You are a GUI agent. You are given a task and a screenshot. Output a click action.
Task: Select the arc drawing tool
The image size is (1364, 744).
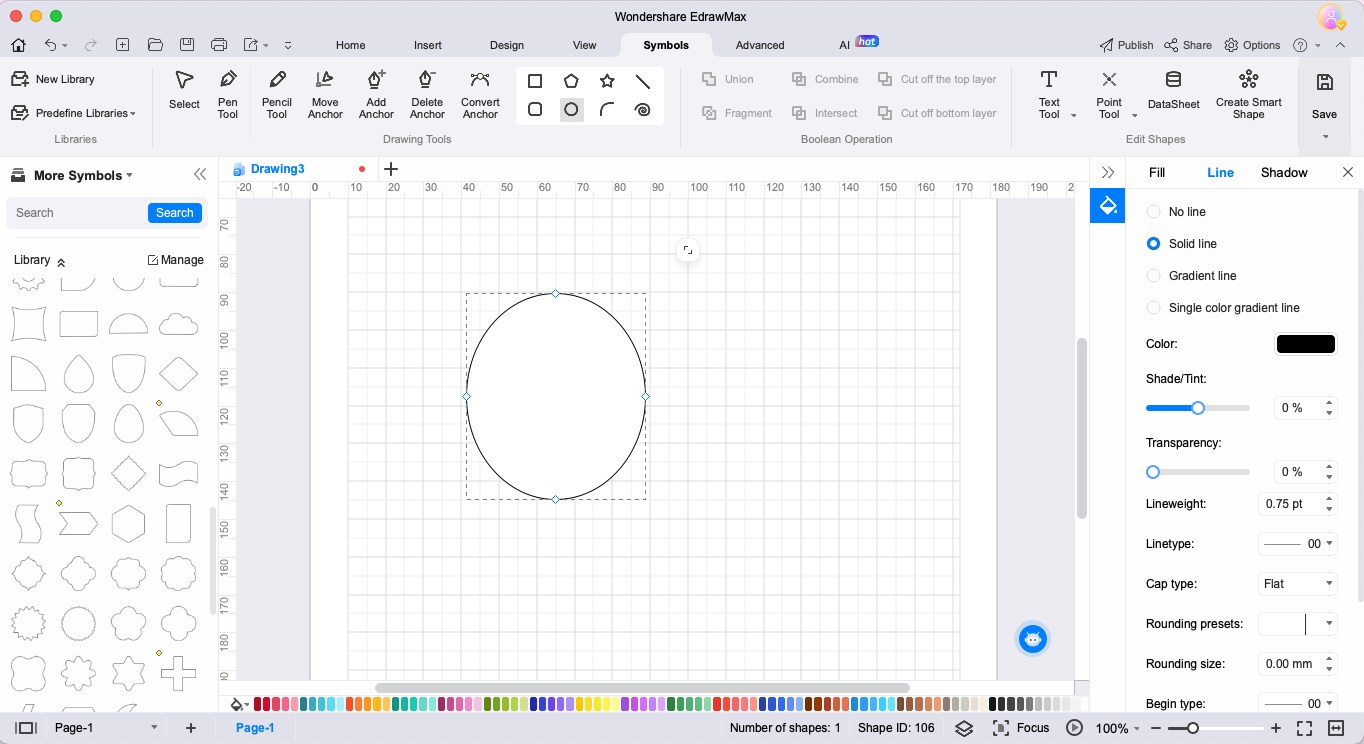[607, 109]
